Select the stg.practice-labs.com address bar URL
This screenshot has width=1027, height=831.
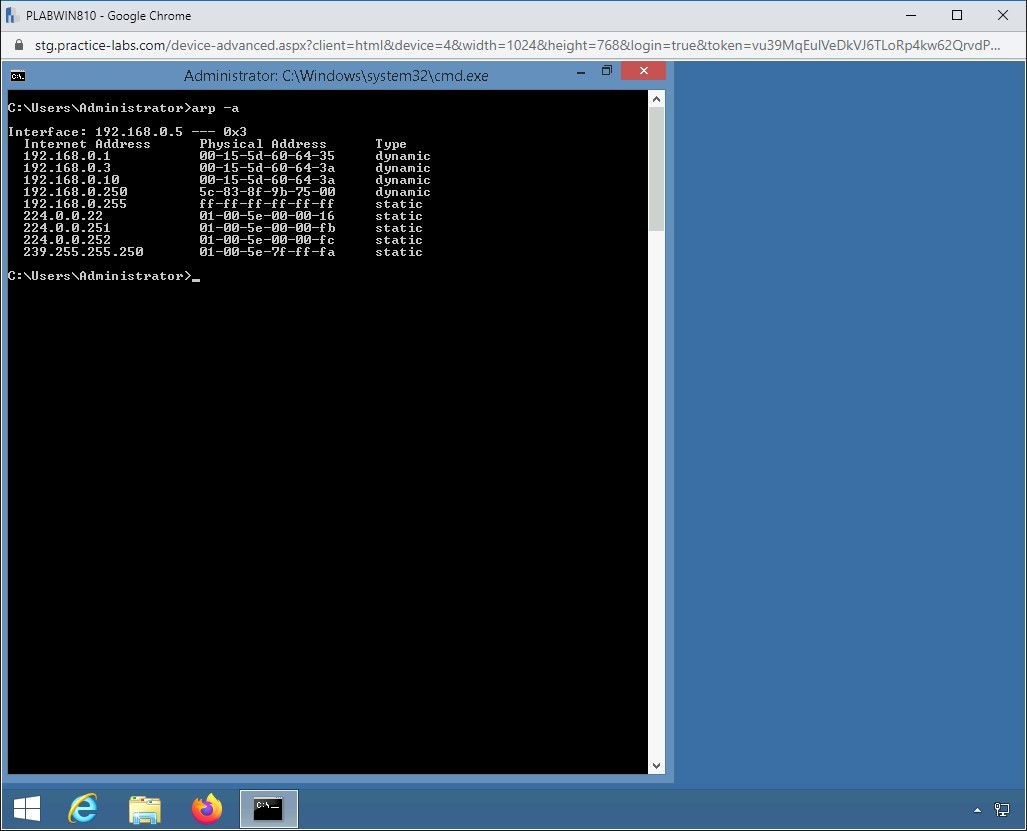coord(300,45)
